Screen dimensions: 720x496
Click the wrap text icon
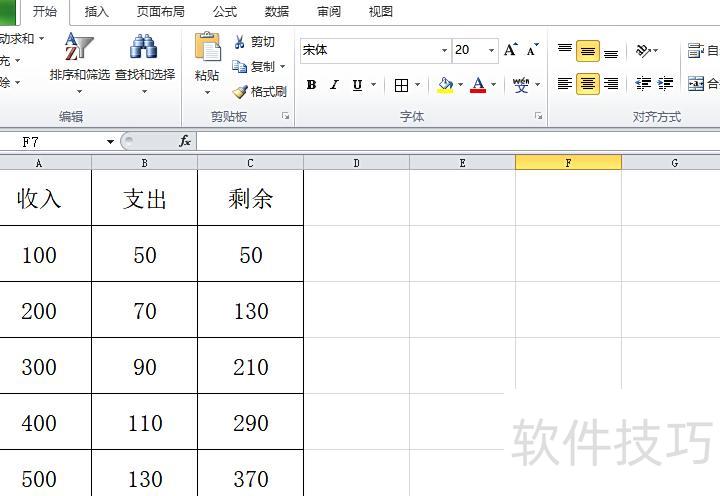(x=695, y=50)
